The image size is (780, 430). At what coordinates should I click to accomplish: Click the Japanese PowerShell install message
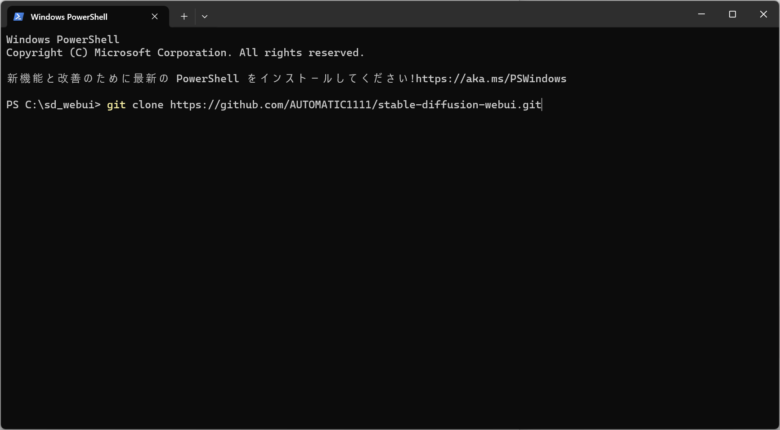(211, 79)
